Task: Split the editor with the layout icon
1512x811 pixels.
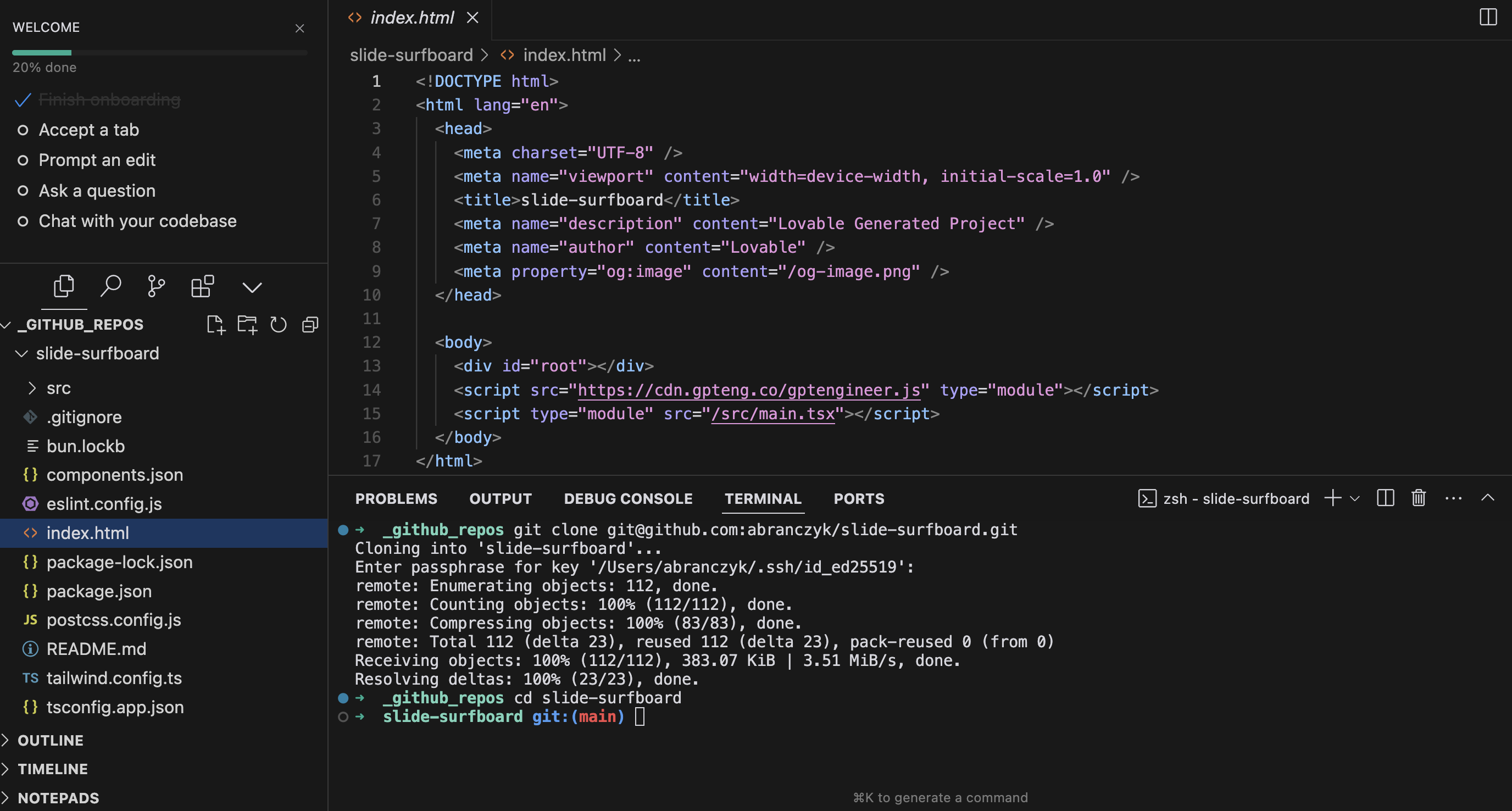Action: [1488, 17]
